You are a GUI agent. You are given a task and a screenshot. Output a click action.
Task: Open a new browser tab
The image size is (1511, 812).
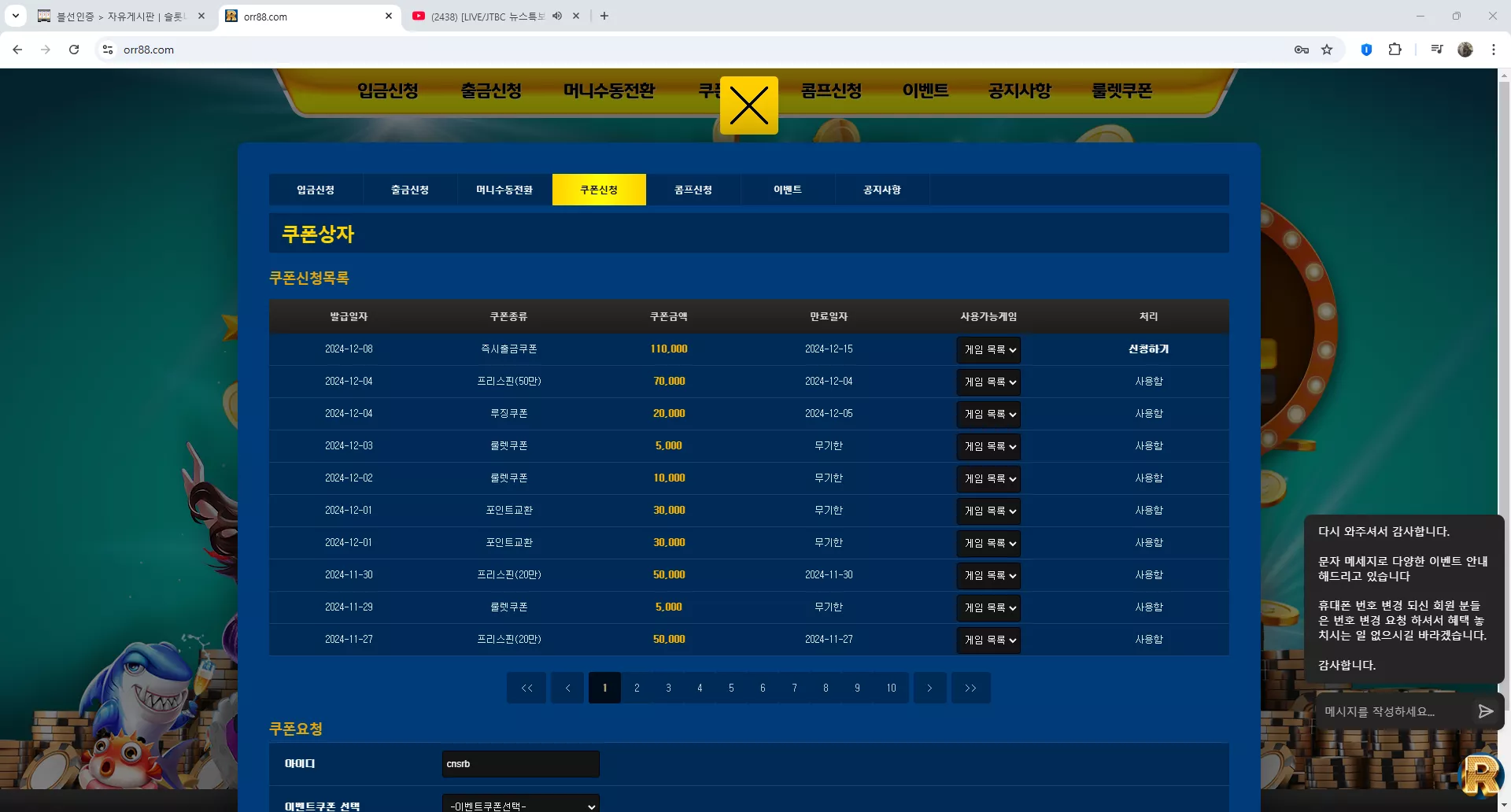point(604,16)
